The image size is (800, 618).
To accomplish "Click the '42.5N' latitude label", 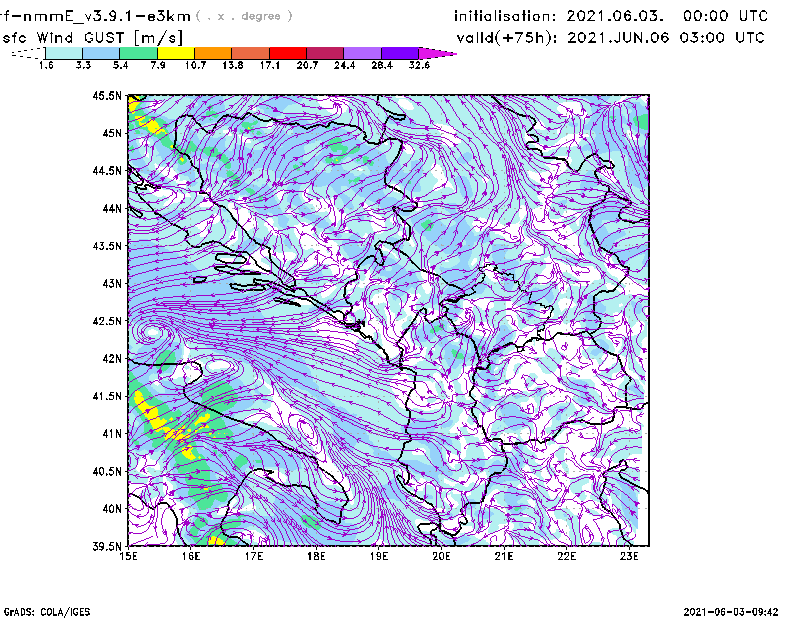I will [x=107, y=321].
